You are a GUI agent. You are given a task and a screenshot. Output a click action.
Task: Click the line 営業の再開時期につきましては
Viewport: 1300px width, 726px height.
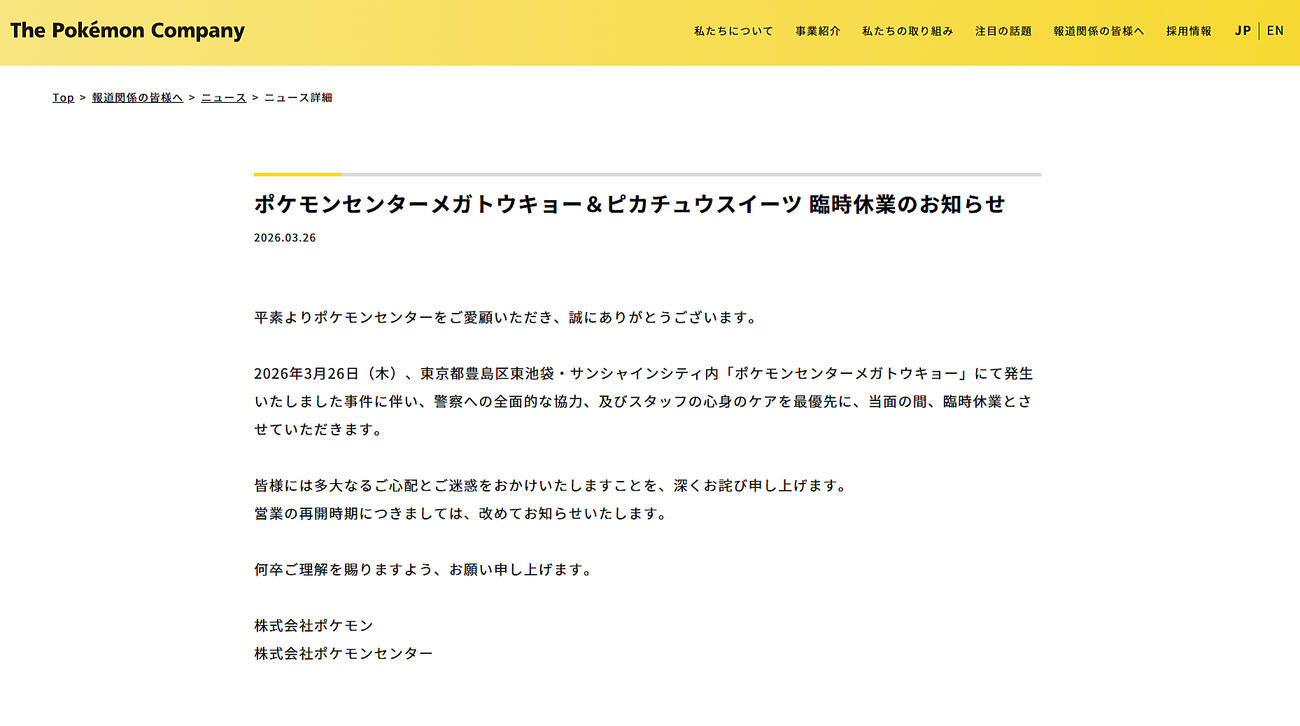click(x=460, y=514)
